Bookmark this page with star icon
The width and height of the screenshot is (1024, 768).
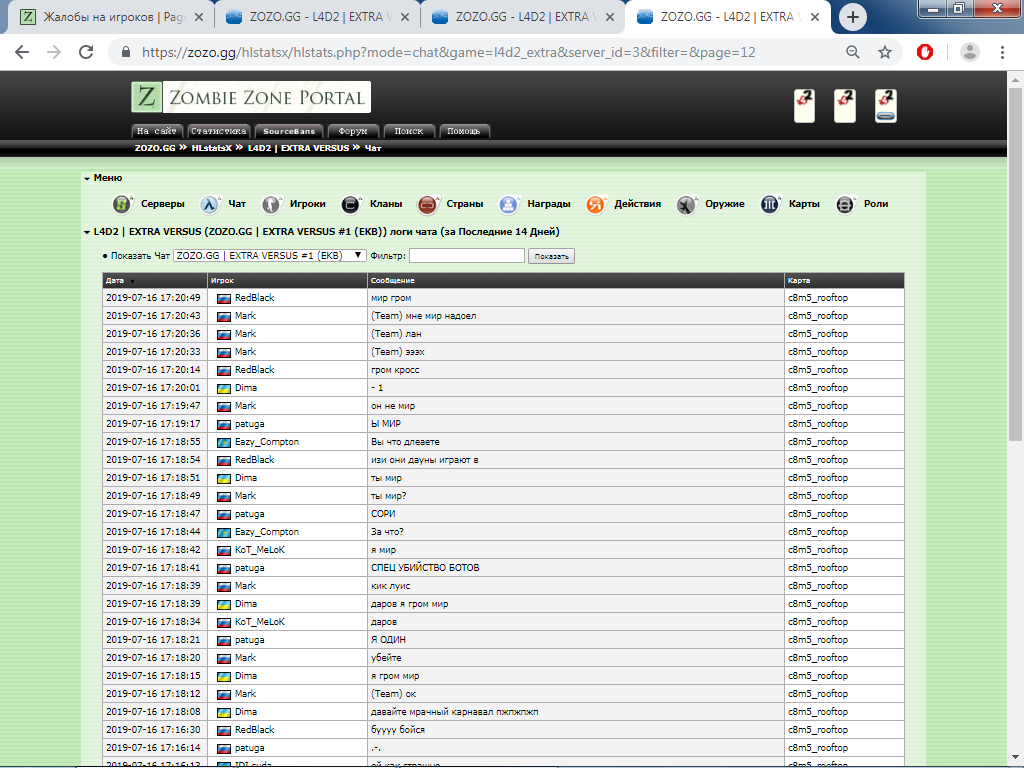pos(885,52)
